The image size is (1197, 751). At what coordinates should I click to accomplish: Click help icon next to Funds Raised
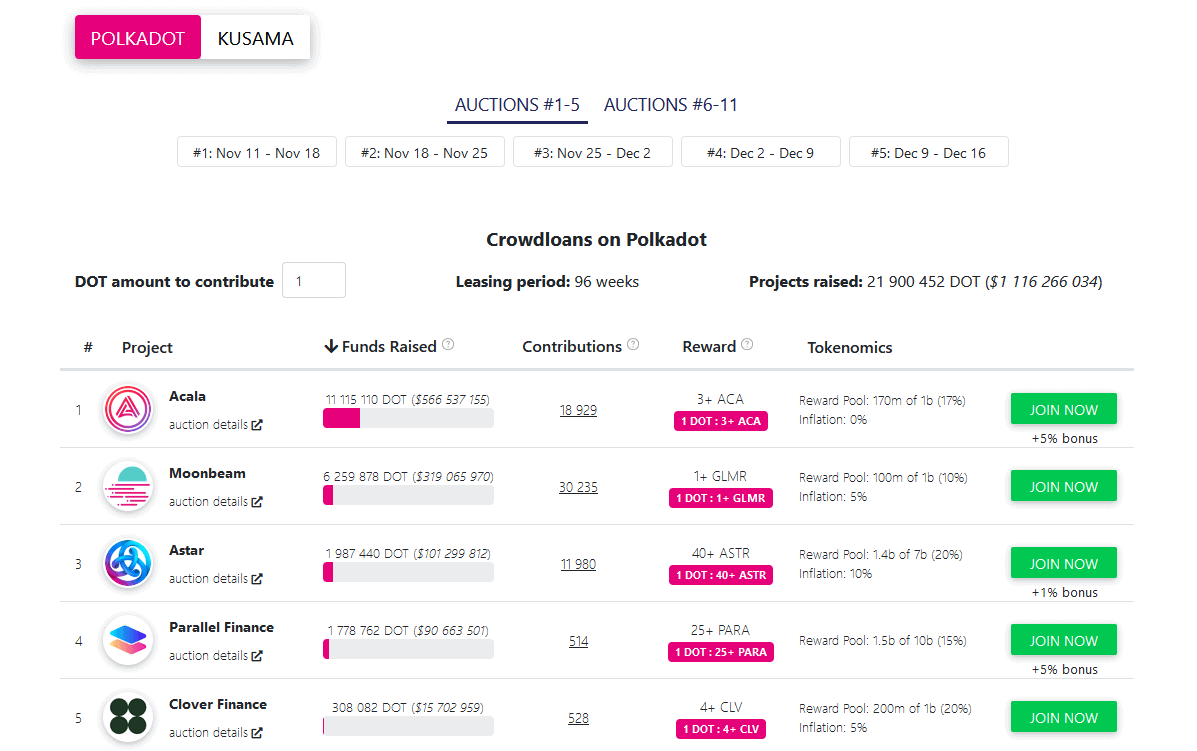coord(448,345)
